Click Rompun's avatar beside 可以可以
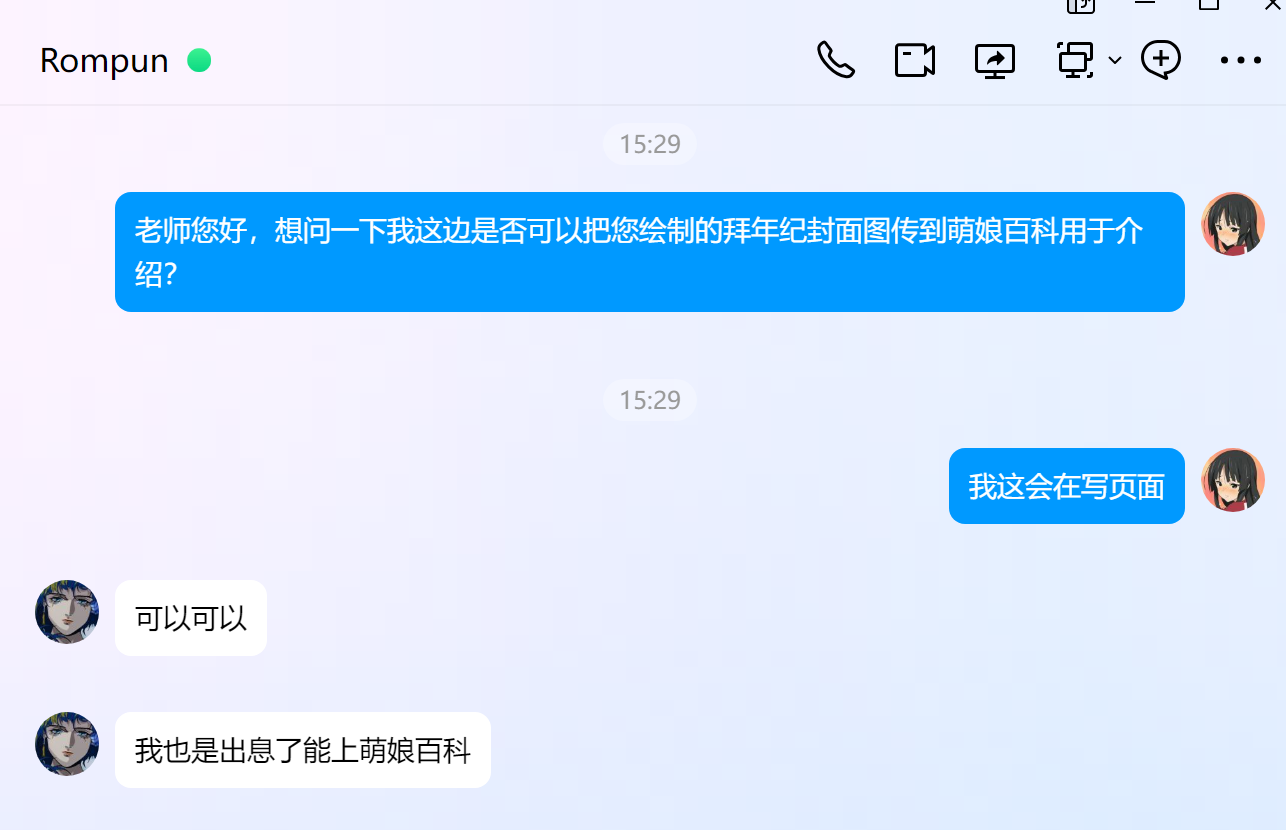Image resolution: width=1286 pixels, height=830 pixels. pyautogui.click(x=67, y=612)
